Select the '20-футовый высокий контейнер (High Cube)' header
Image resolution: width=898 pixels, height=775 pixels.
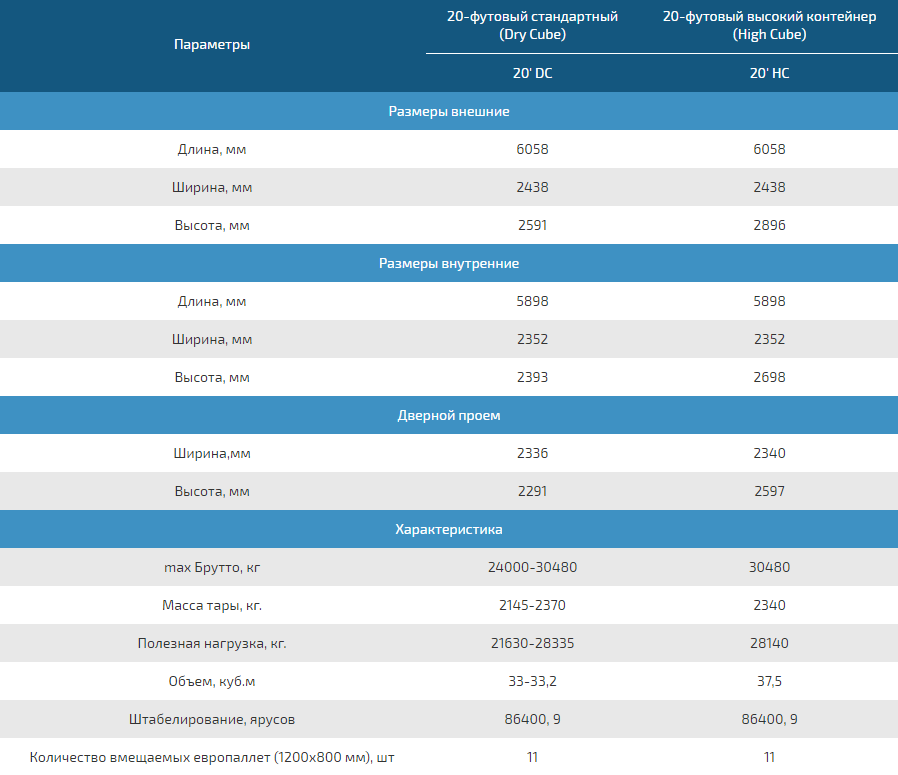point(769,25)
